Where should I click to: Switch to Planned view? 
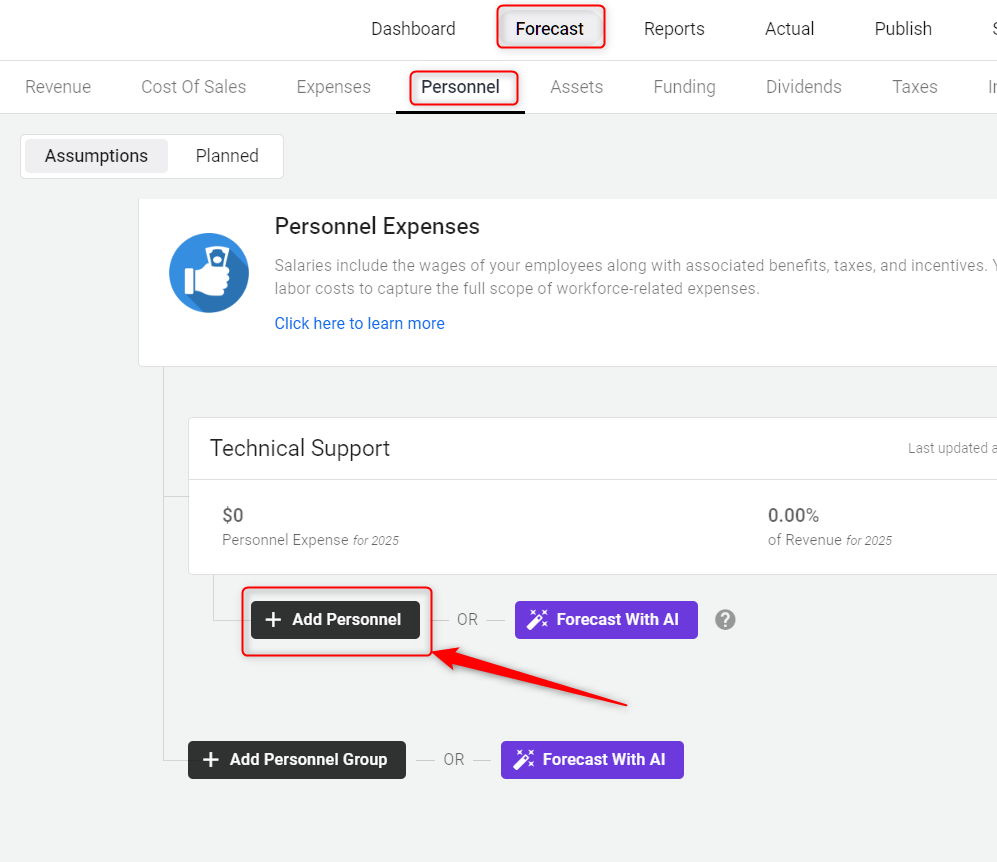point(227,156)
